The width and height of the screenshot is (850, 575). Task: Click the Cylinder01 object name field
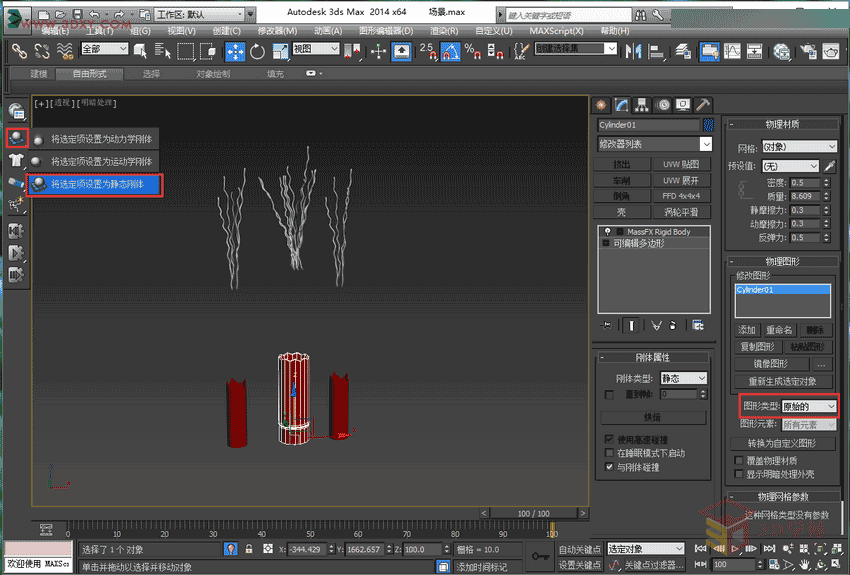(x=648, y=125)
